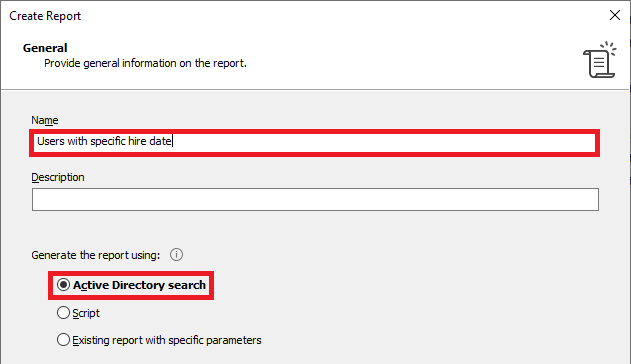The image size is (631, 364).
Task: Select Existing report with specific parameters
Action: click(63, 340)
